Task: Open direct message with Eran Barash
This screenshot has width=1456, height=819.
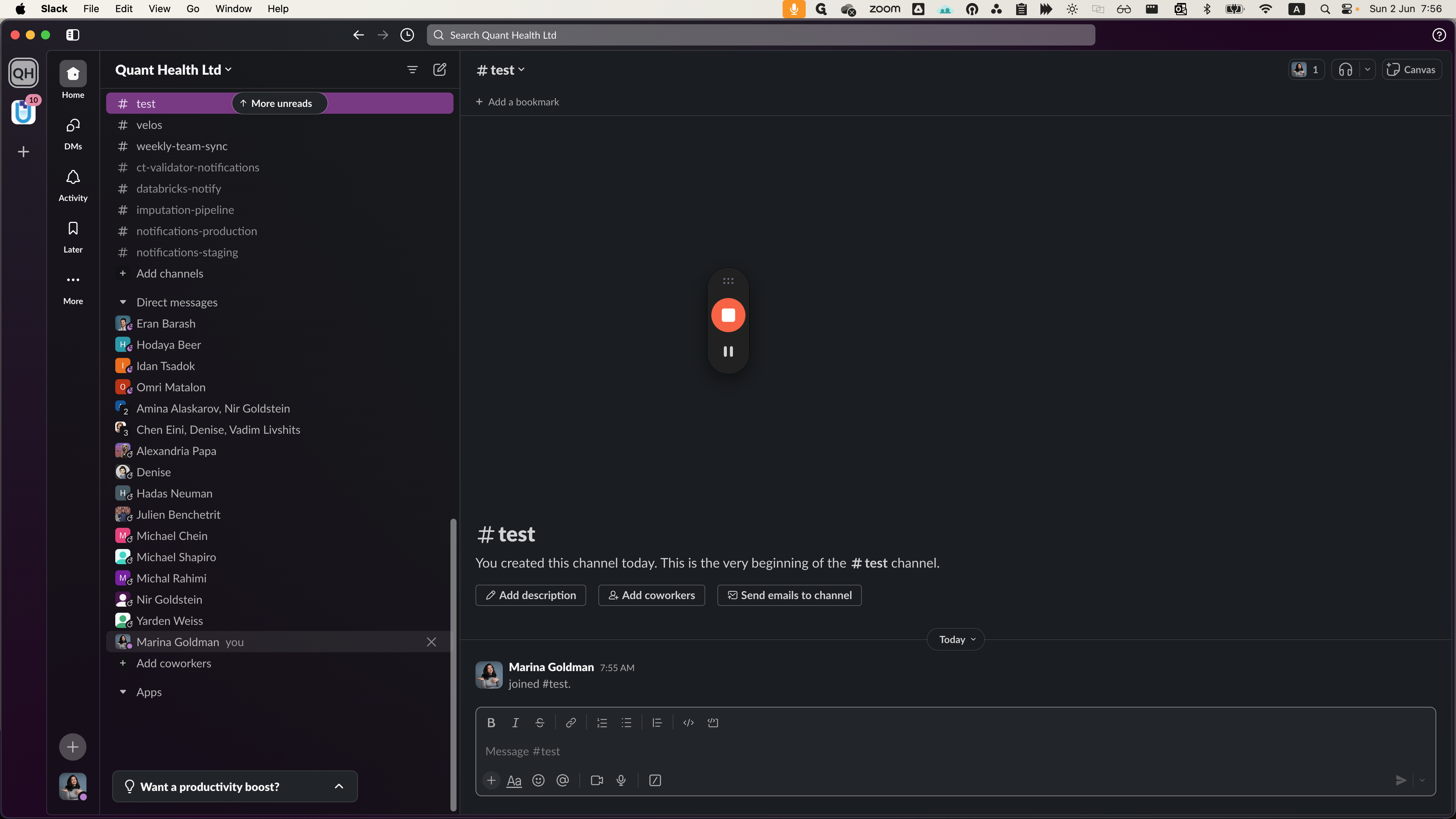Action: (279, 323)
